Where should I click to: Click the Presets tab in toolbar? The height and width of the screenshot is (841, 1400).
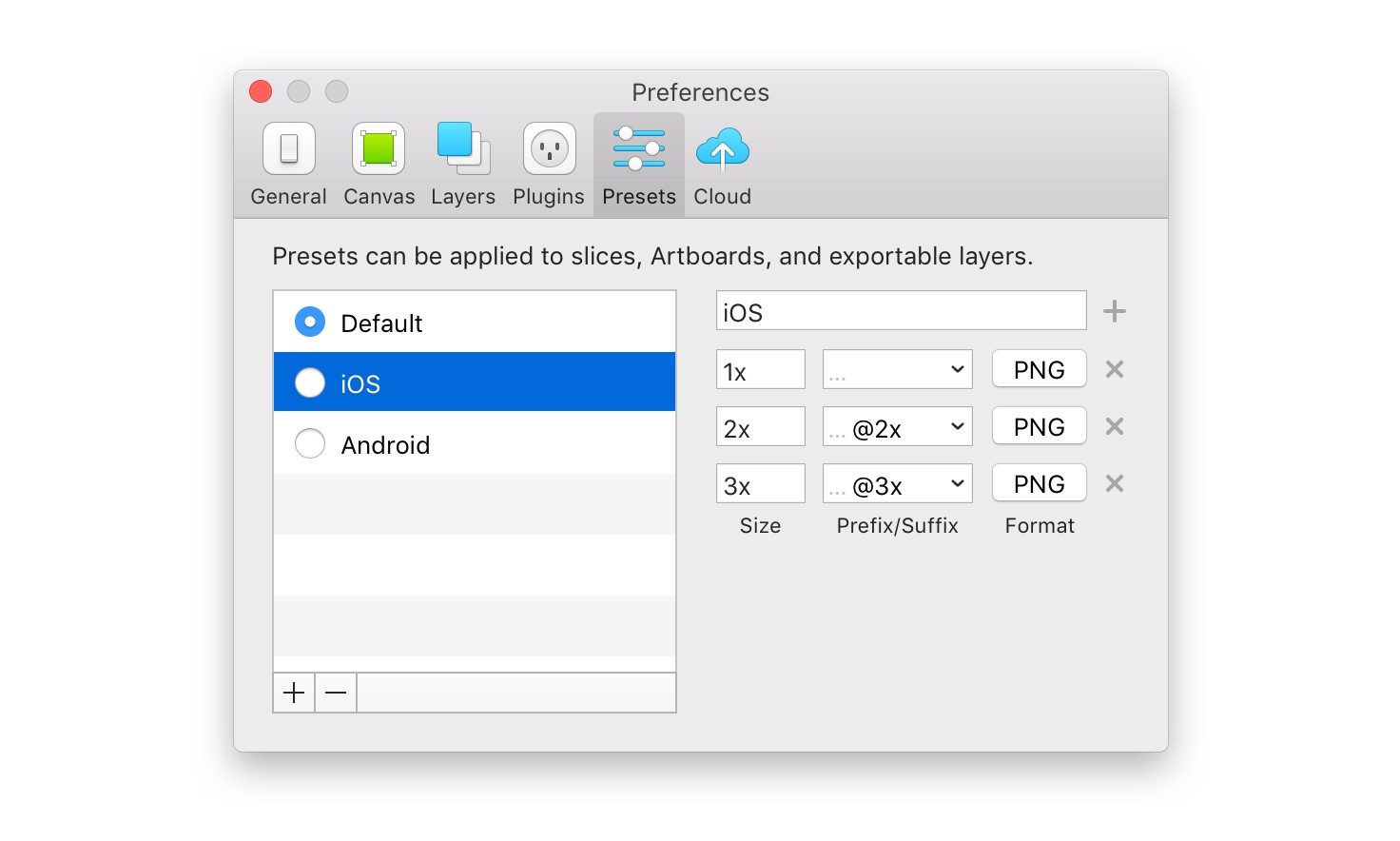tap(639, 165)
